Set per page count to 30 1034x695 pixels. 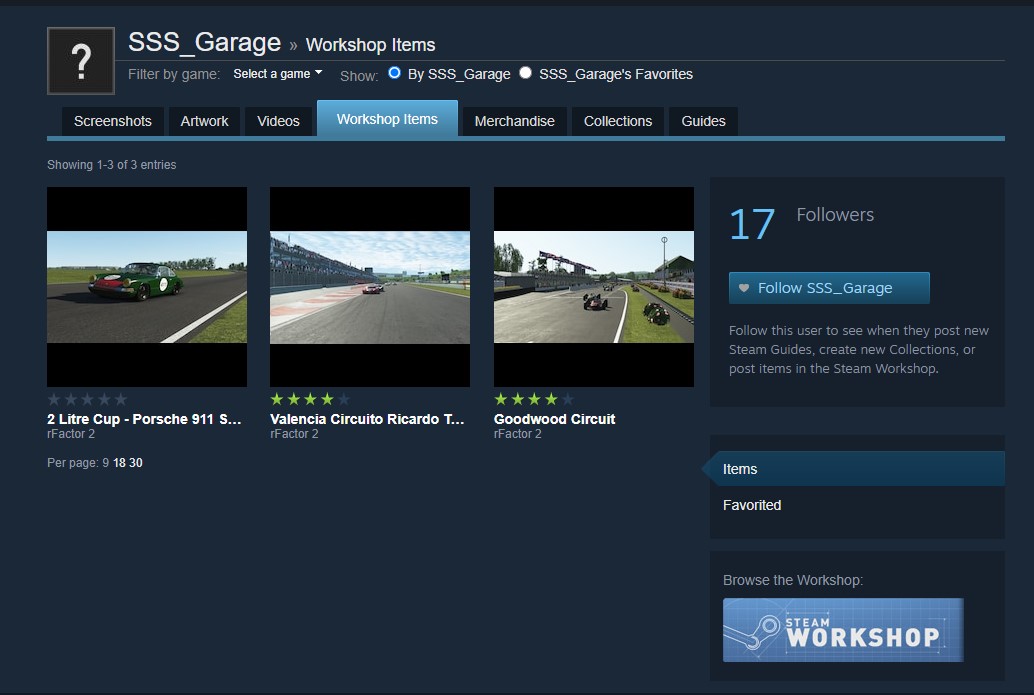pos(136,463)
